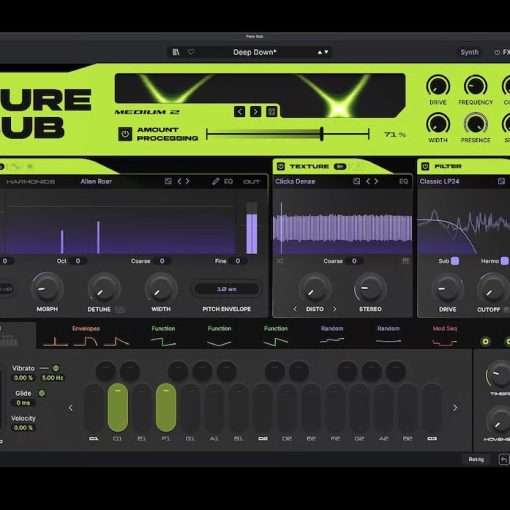Open the texture EQ
This screenshot has height=510, width=510.
404,181
